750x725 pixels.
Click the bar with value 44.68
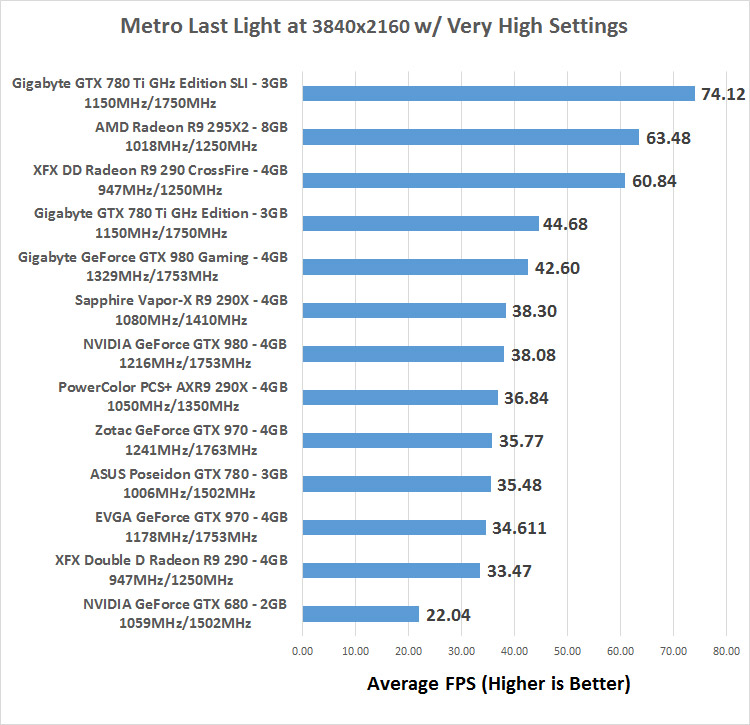coord(421,224)
